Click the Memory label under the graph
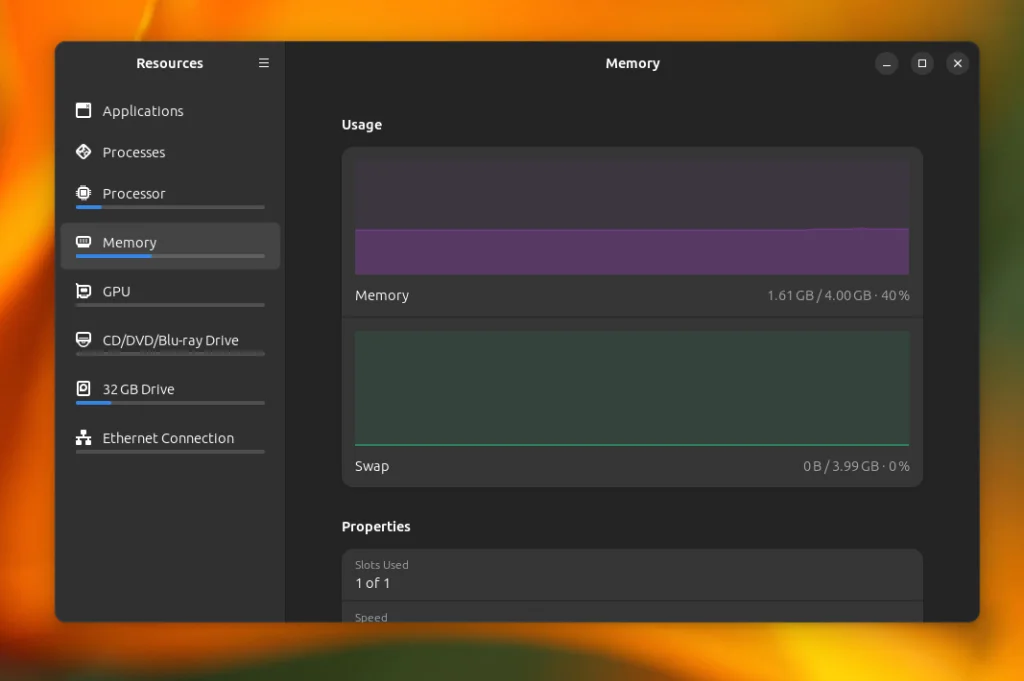 click(382, 295)
